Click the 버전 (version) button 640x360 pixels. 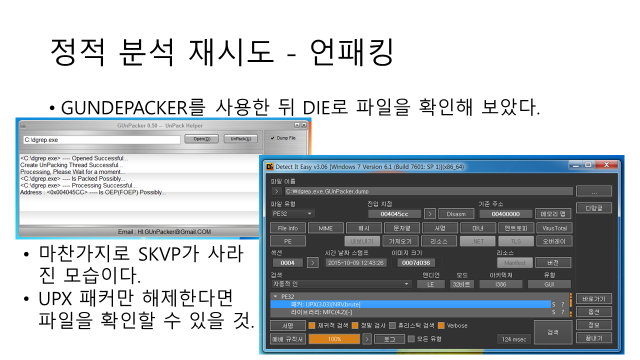click(553, 262)
